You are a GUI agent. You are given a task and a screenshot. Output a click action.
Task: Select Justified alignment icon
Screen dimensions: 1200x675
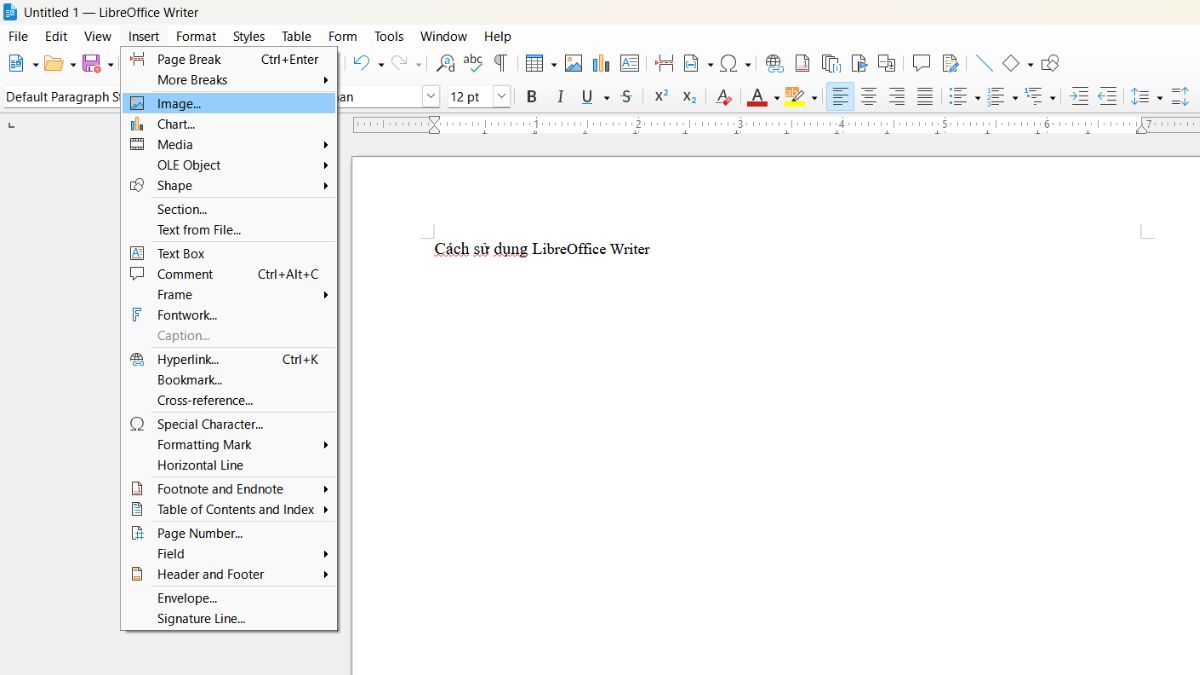925,97
